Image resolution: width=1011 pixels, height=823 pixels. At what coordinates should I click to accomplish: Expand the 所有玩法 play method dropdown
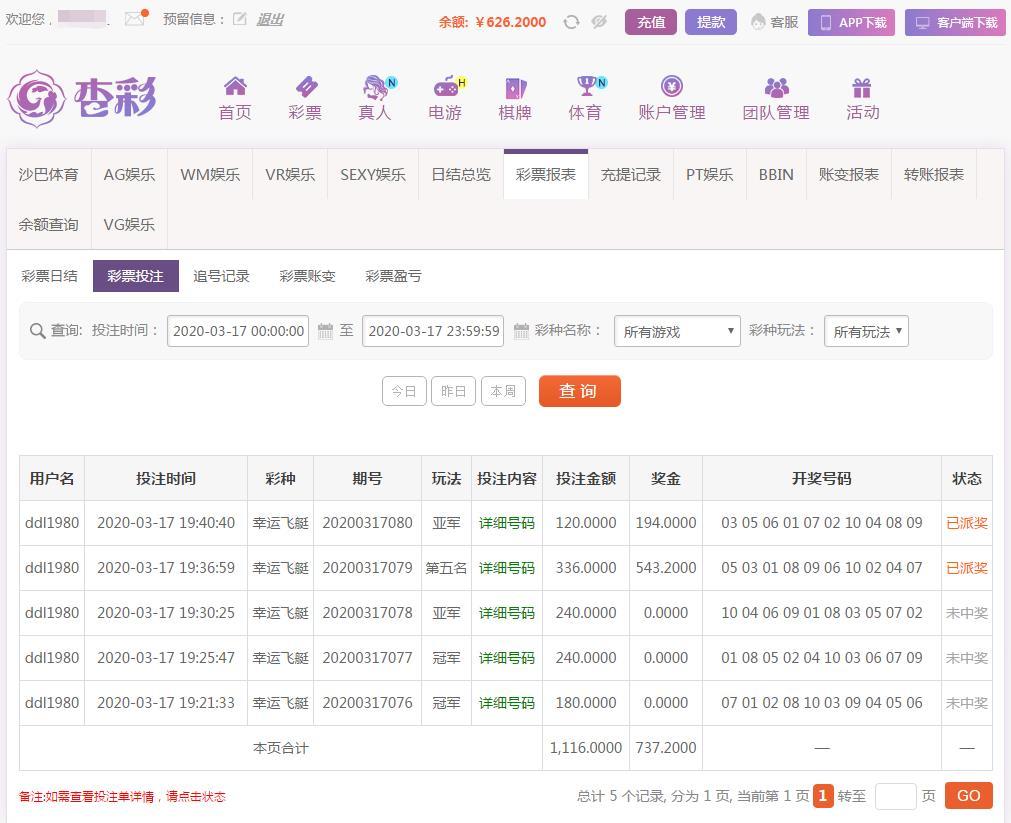click(x=866, y=331)
